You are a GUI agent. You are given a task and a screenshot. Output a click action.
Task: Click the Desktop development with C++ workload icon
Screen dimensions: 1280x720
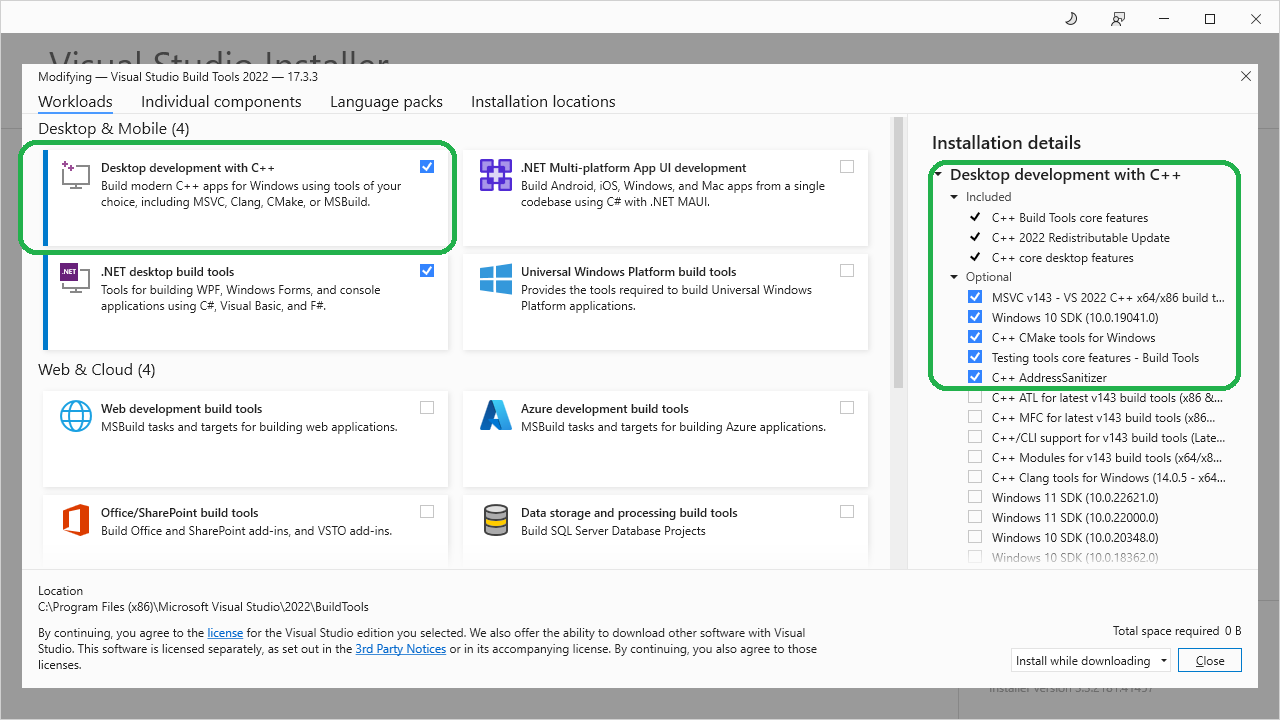coord(76,174)
